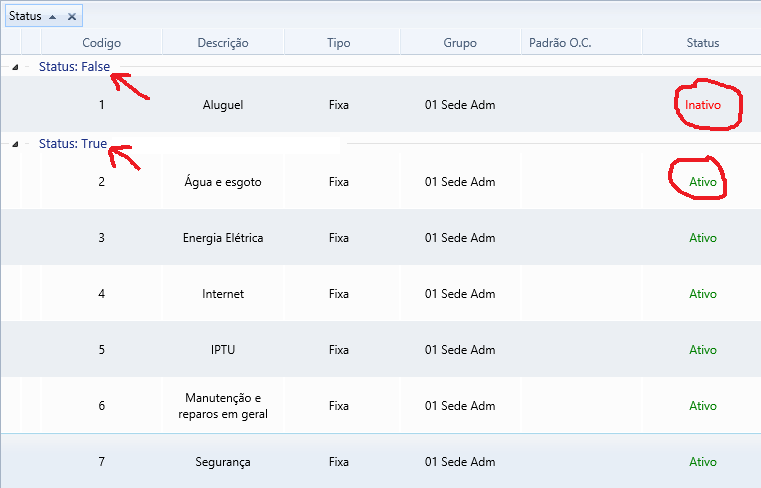Select the Aluguel description cell

point(223,105)
